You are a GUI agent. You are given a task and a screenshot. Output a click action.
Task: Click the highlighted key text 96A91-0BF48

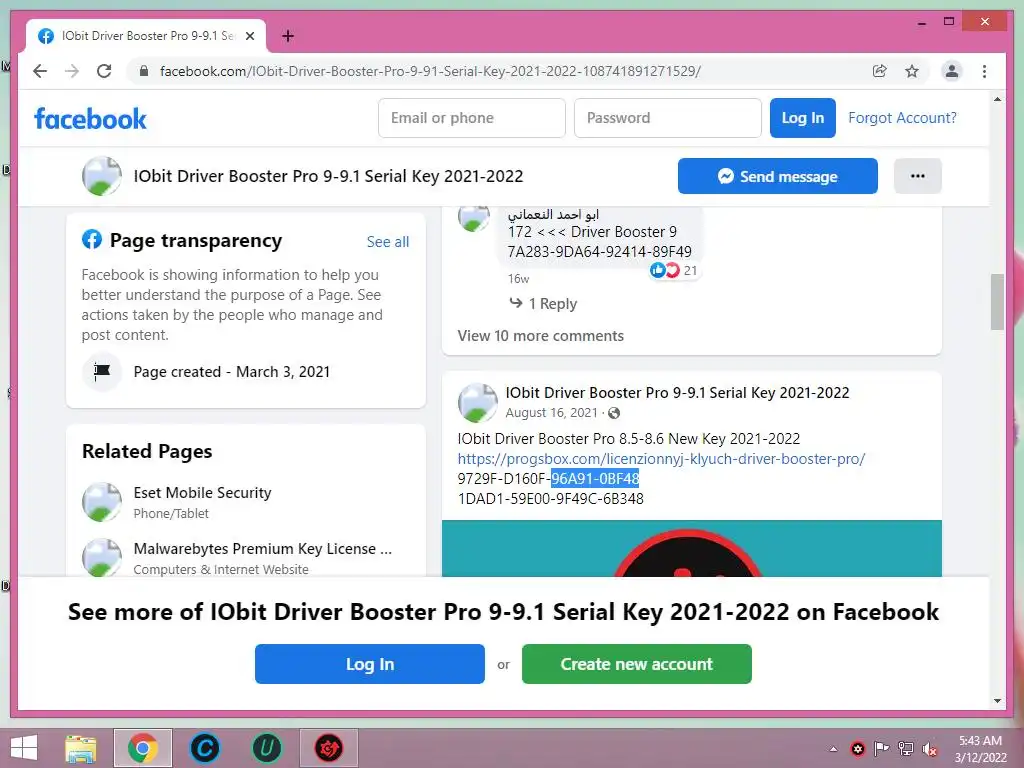click(595, 479)
